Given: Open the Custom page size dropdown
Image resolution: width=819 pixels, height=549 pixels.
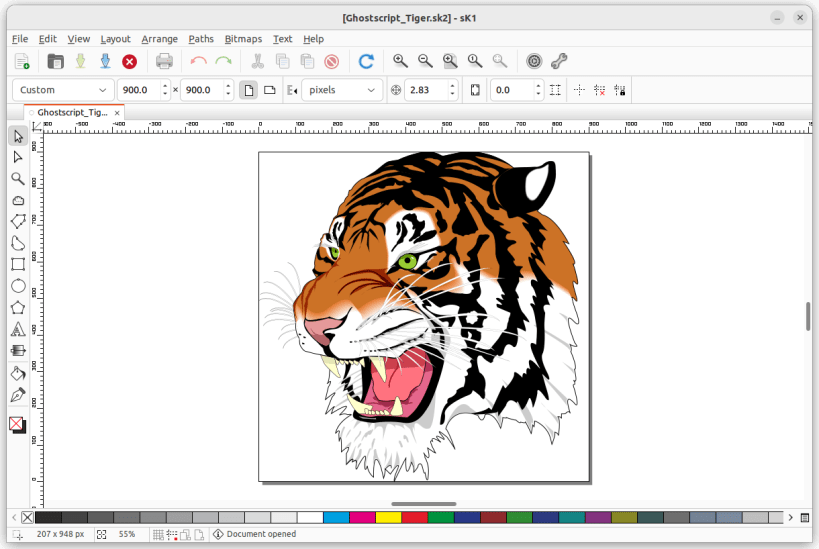Looking at the screenshot, I should (x=61, y=90).
